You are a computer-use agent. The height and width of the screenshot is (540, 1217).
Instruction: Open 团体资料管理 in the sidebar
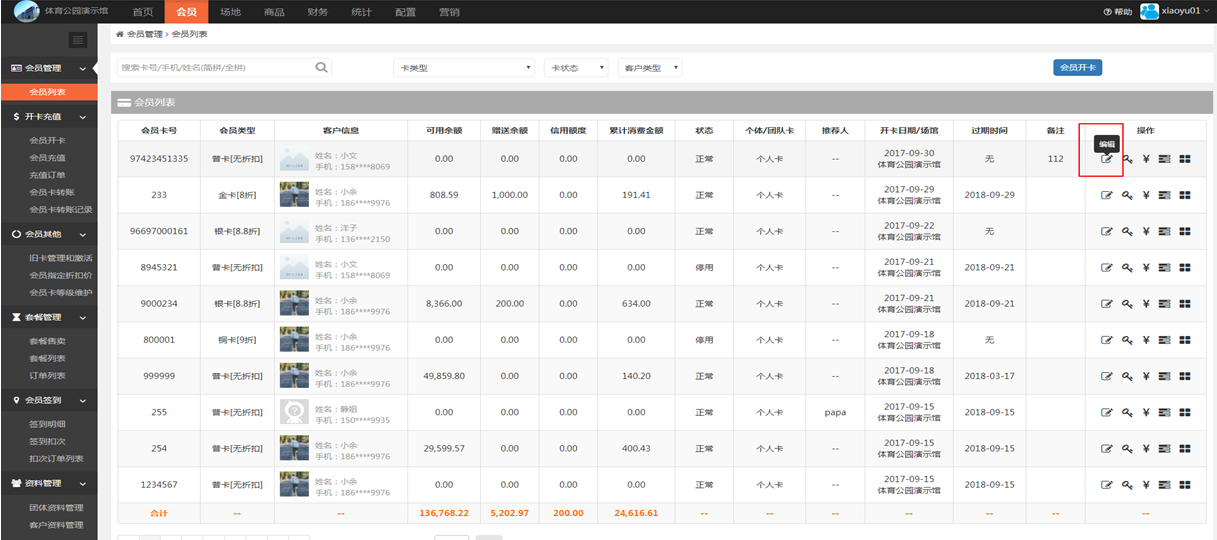[x=55, y=507]
